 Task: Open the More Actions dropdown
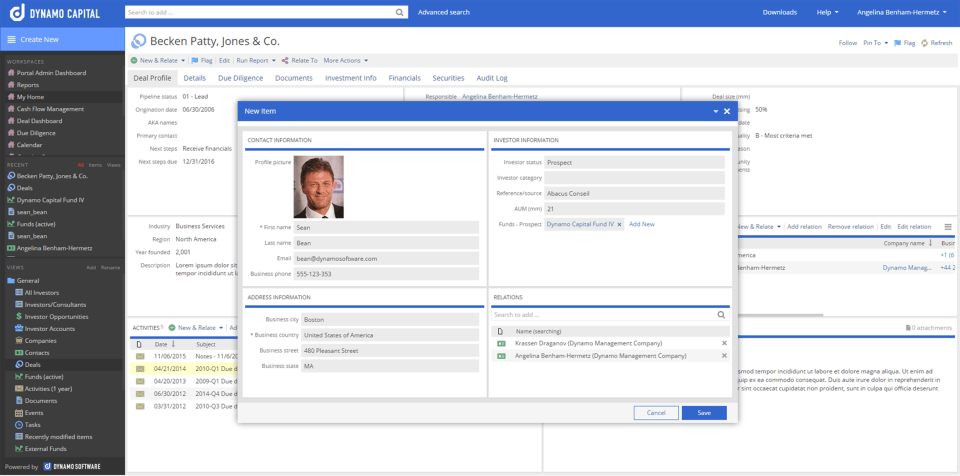[346, 61]
